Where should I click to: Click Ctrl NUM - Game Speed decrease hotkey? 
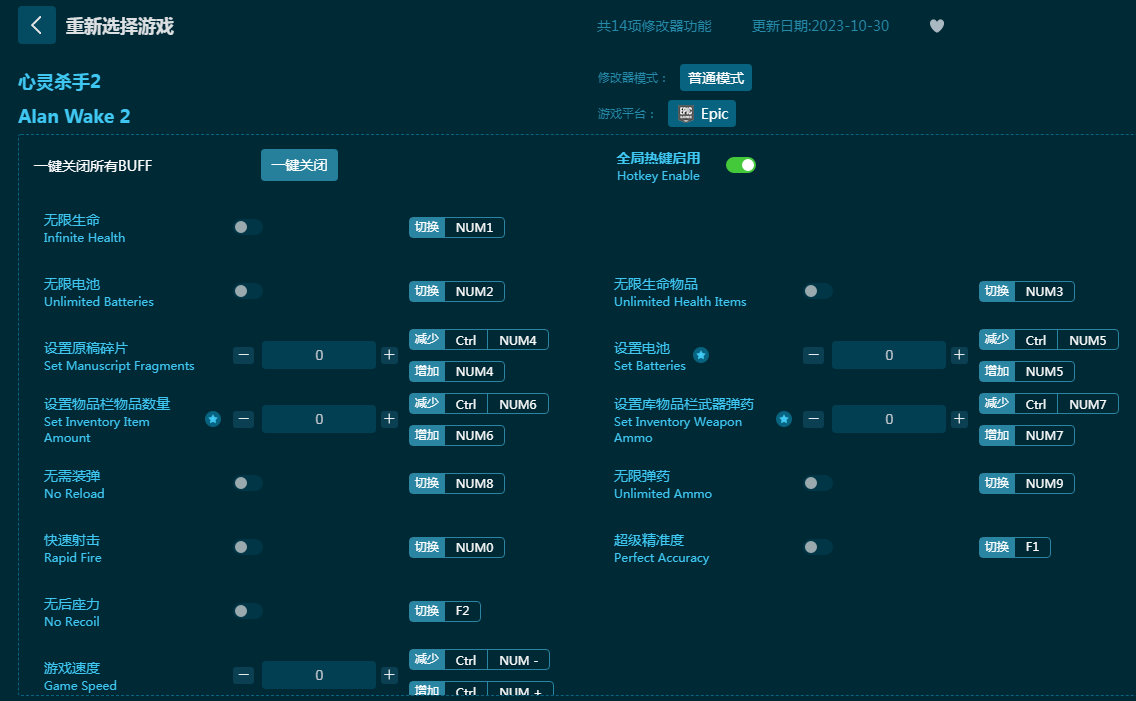[x=479, y=660]
